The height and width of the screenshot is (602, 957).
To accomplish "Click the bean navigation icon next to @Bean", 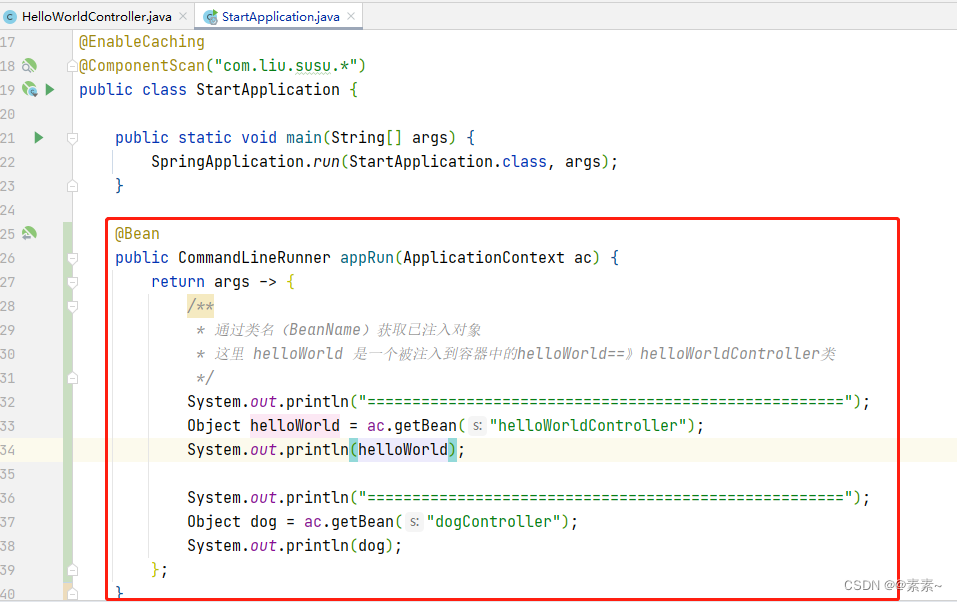I will coord(30,233).
